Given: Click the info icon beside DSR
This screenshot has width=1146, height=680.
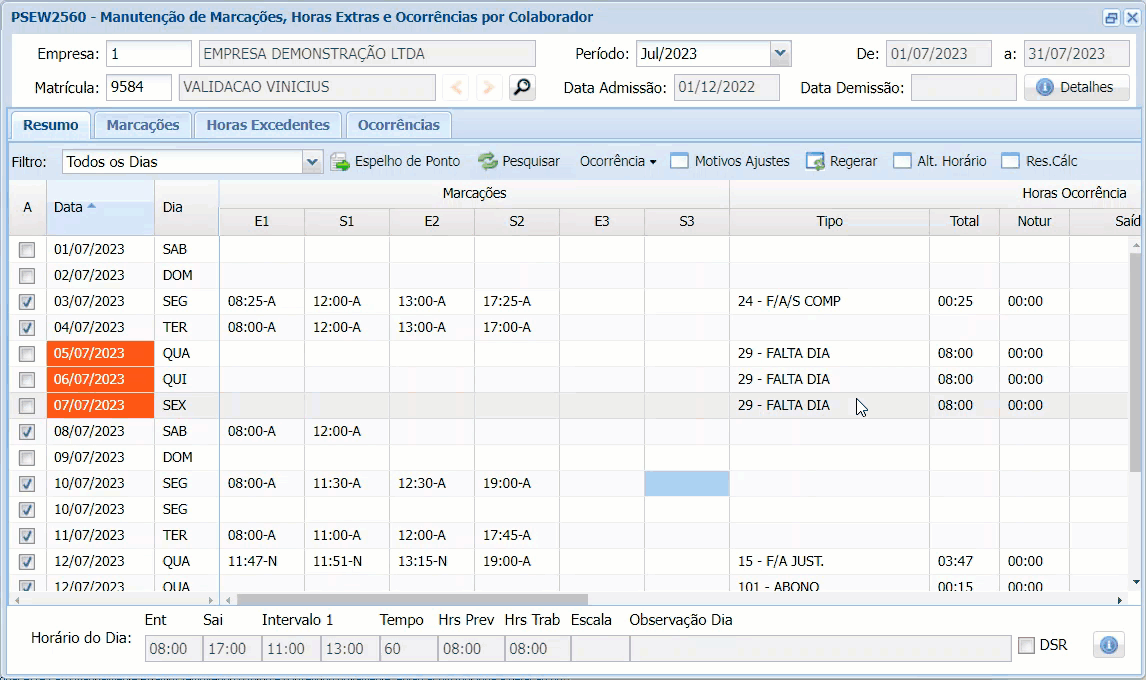Looking at the screenshot, I should pos(1108,645).
